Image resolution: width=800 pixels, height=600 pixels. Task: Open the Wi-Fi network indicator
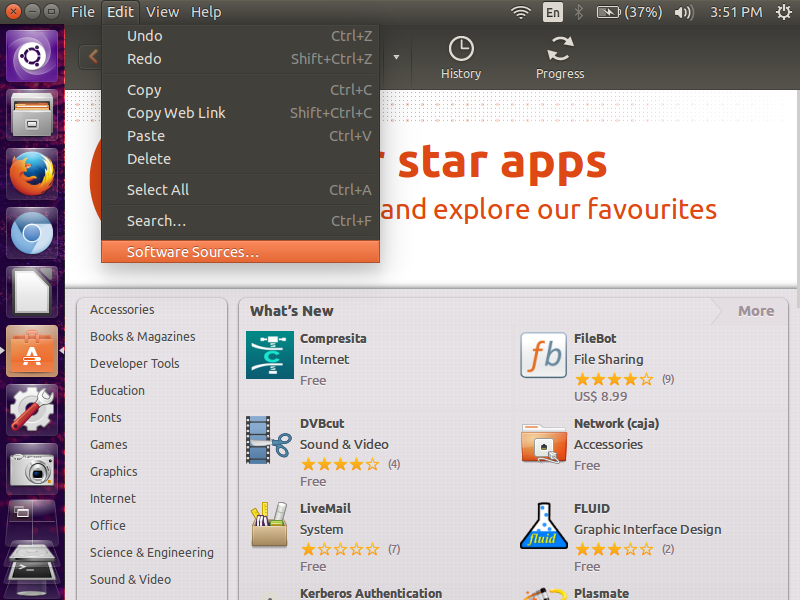click(x=520, y=12)
